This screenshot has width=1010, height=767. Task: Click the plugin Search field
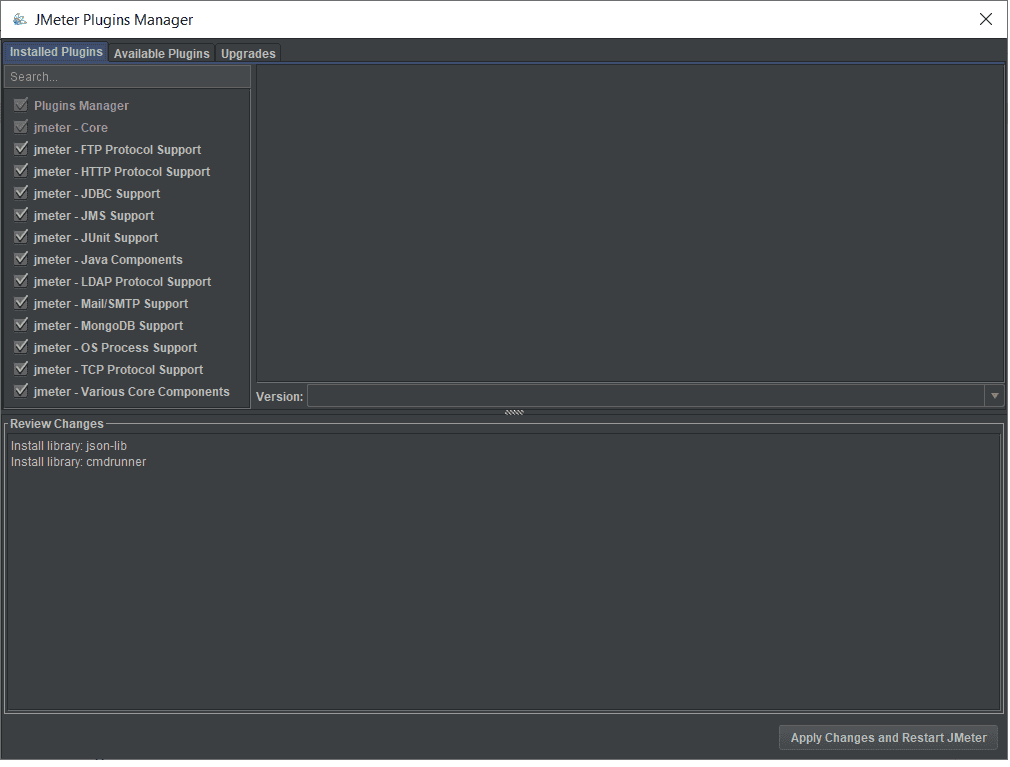[x=127, y=77]
